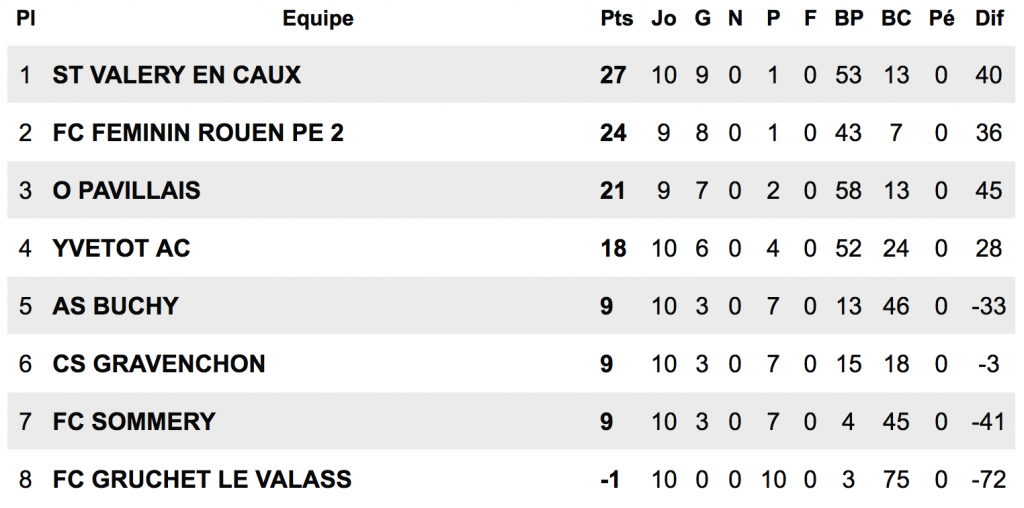Select the Jo column header

click(663, 19)
